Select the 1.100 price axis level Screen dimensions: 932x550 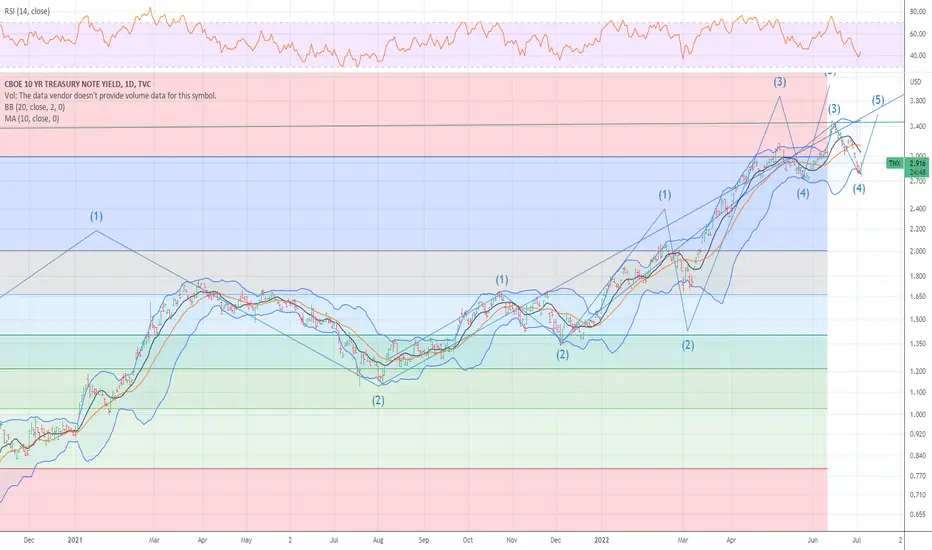click(x=917, y=392)
